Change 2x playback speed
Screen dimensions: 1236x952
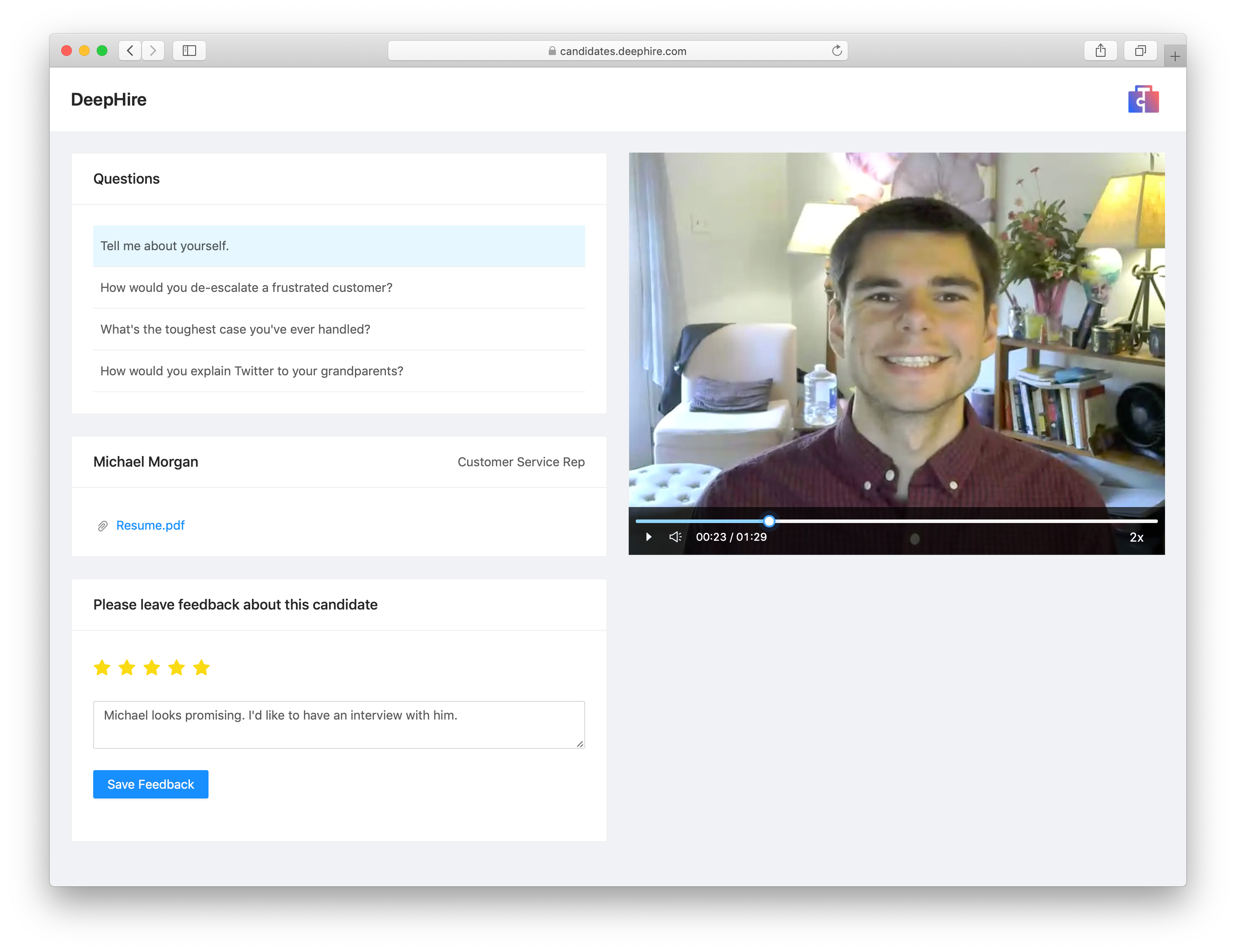pos(1136,537)
